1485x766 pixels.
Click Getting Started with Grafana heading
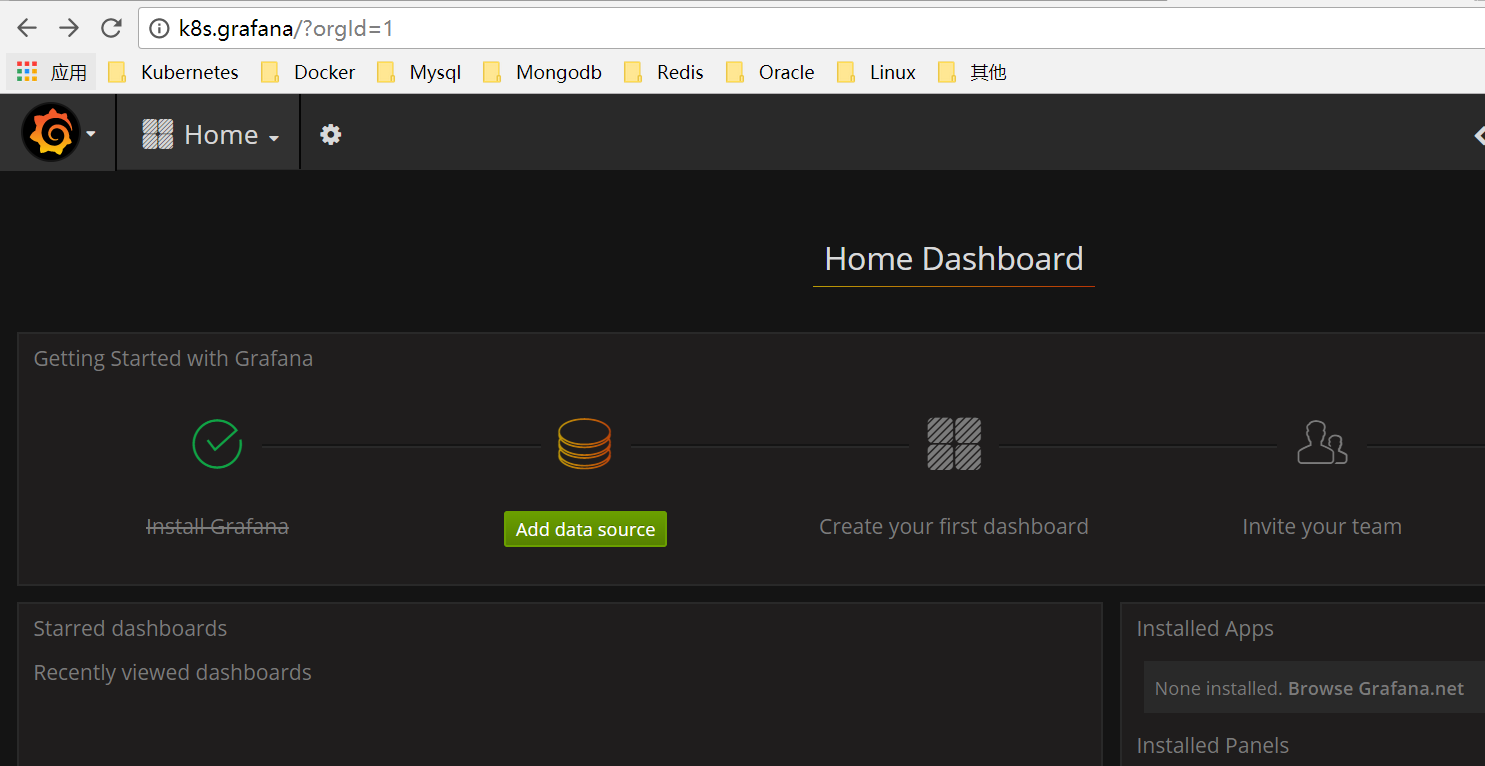(173, 358)
